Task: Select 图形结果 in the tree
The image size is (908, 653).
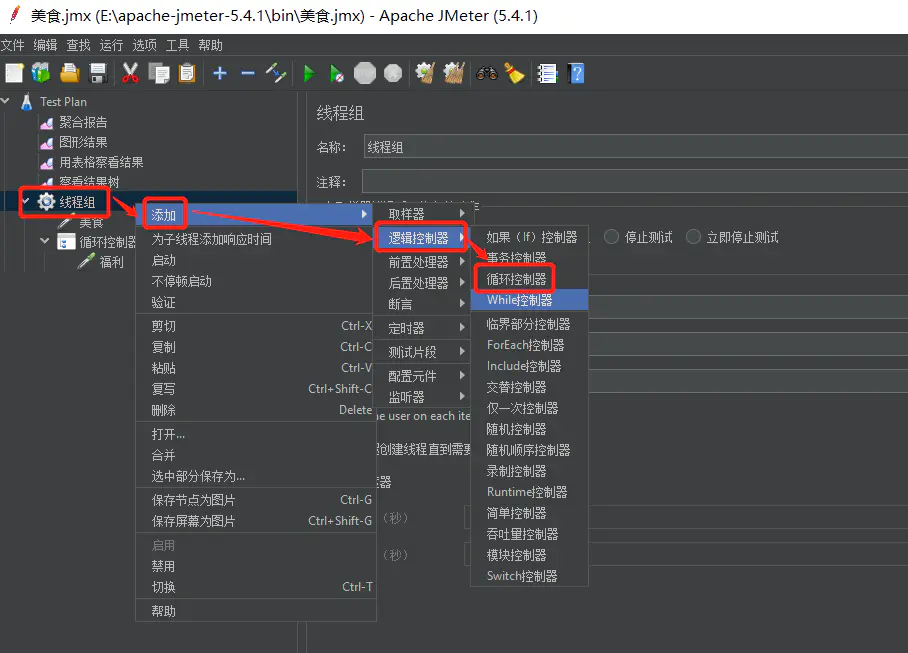Action: [83, 142]
